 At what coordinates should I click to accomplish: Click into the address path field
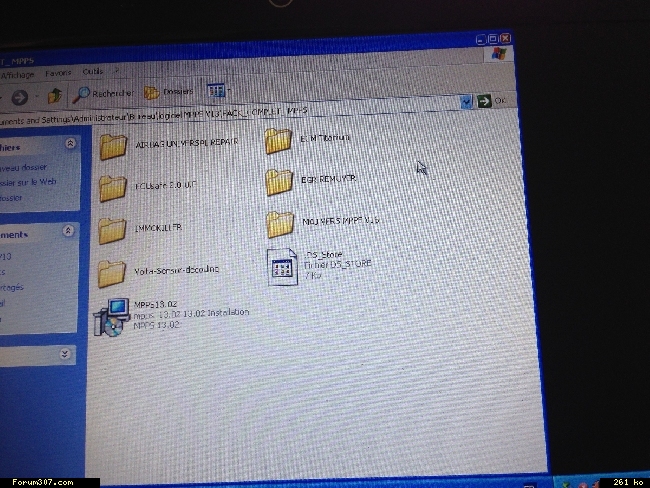click(x=230, y=114)
